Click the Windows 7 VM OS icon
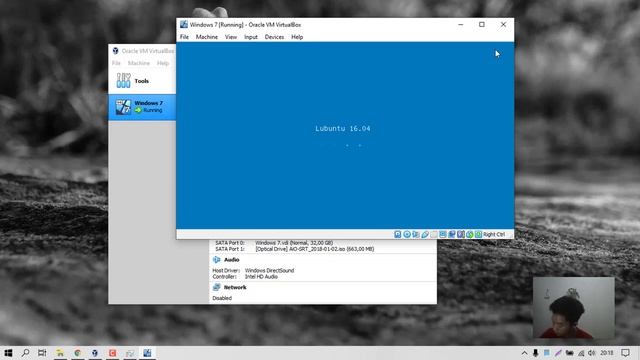Viewport: 640px width, 360px height. point(123,107)
